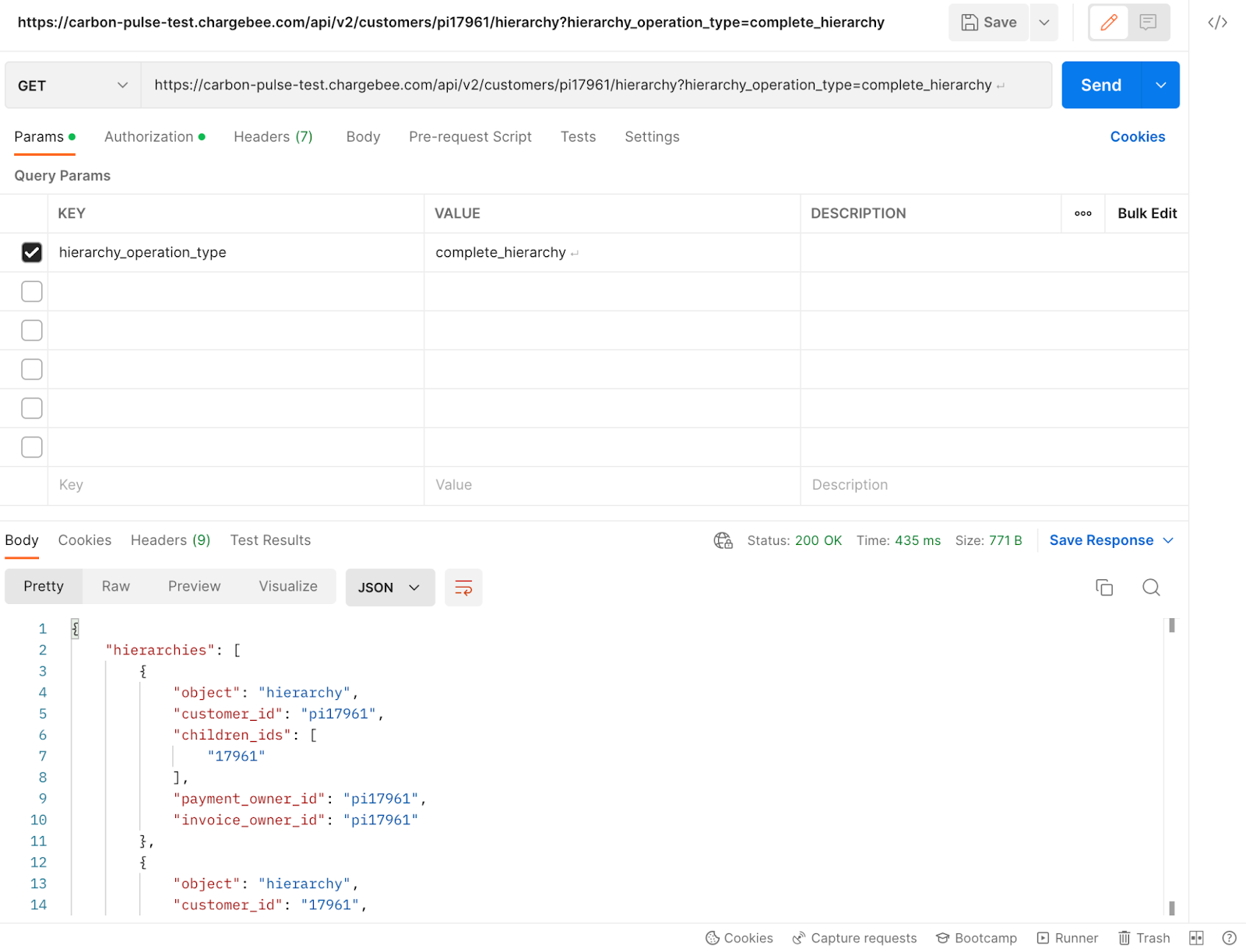
Task: Open the GET method dropdown
Action: 72,86
